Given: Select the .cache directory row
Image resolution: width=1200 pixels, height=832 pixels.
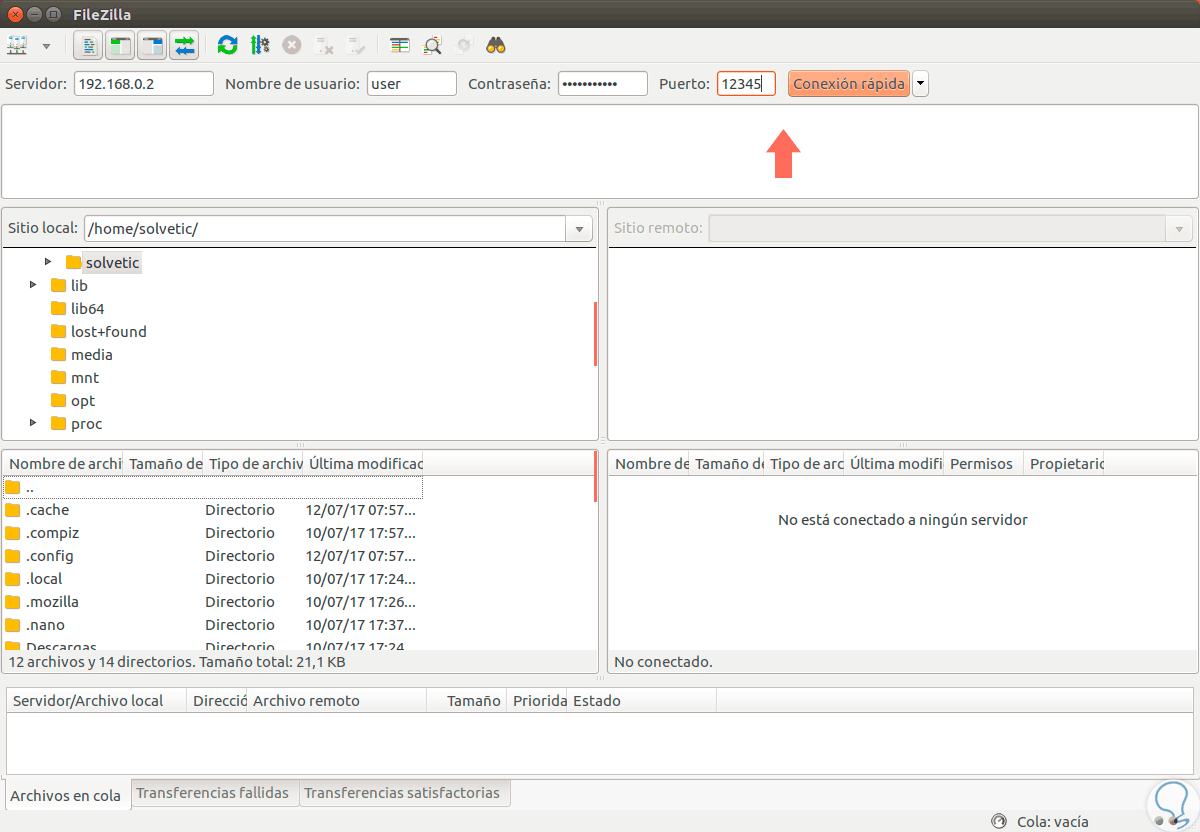Looking at the screenshot, I should pyautogui.click(x=212, y=510).
